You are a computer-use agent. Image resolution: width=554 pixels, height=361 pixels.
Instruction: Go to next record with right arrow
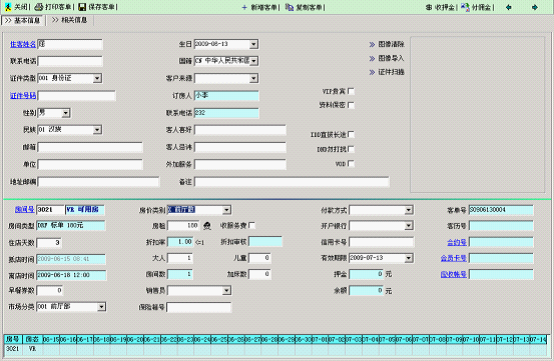click(x=535, y=7)
